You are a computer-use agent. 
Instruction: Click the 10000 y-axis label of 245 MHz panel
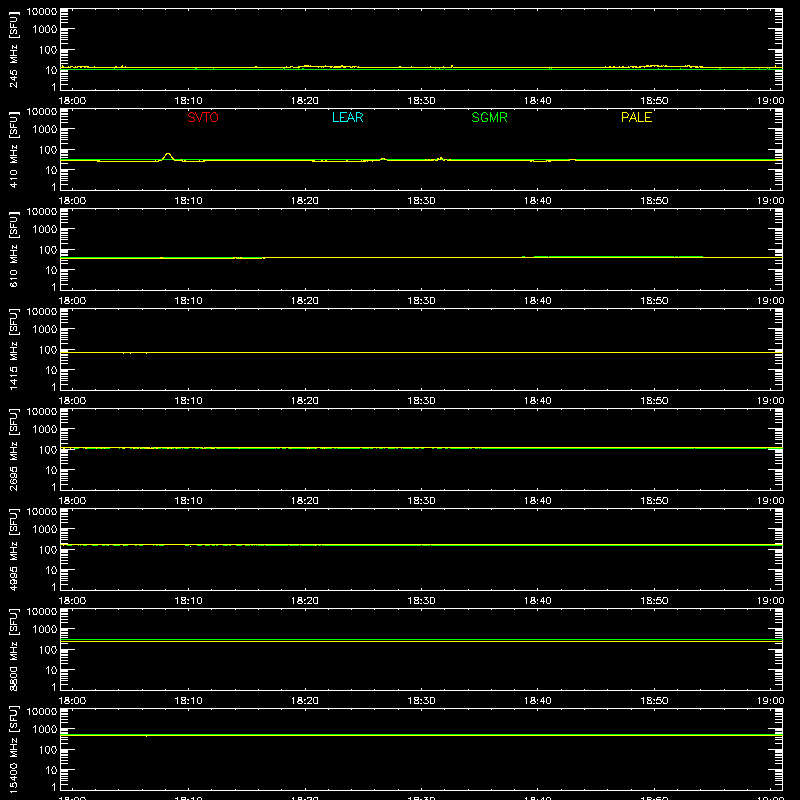pos(42,12)
